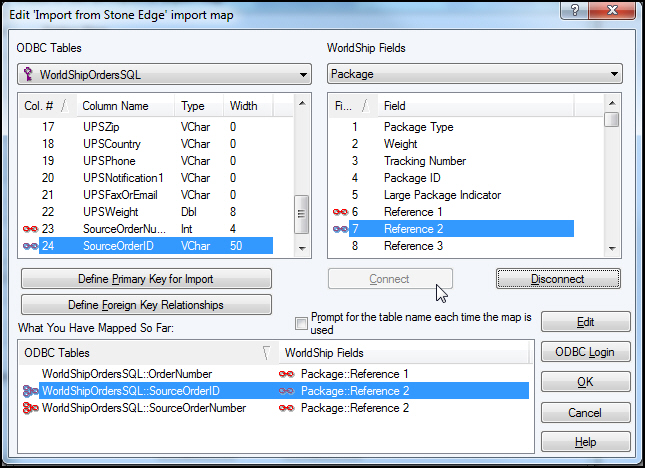Sort by the Col. # header
645x468 pixels.
(x=47, y=106)
